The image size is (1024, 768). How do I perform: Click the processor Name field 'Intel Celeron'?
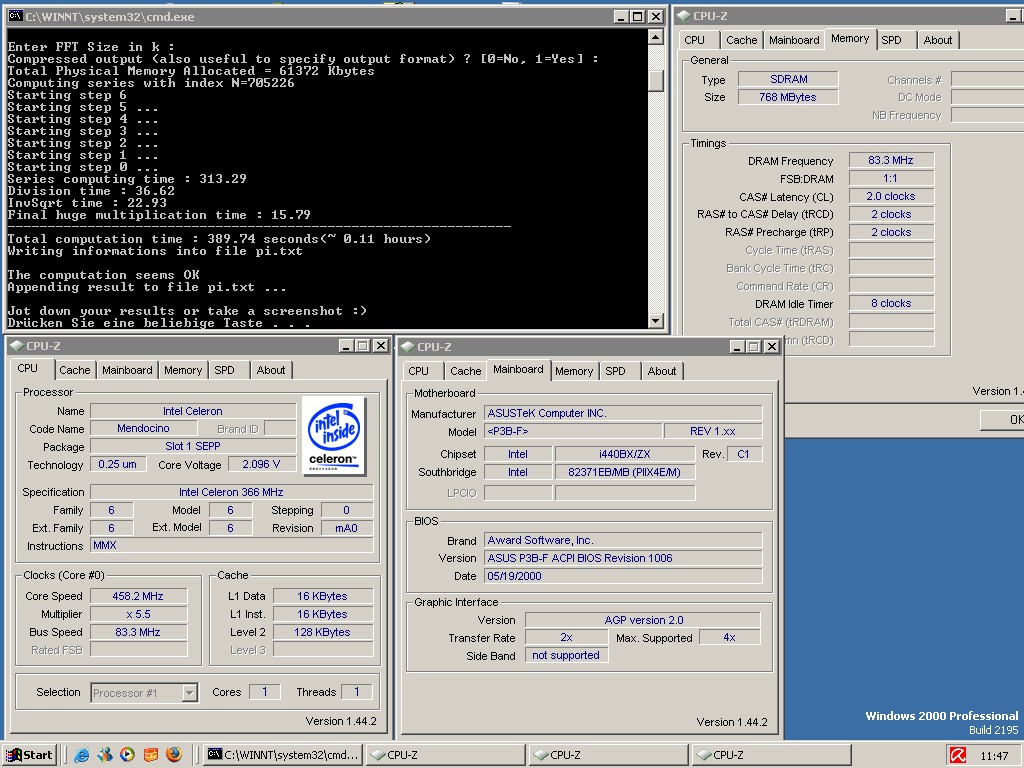click(193, 411)
